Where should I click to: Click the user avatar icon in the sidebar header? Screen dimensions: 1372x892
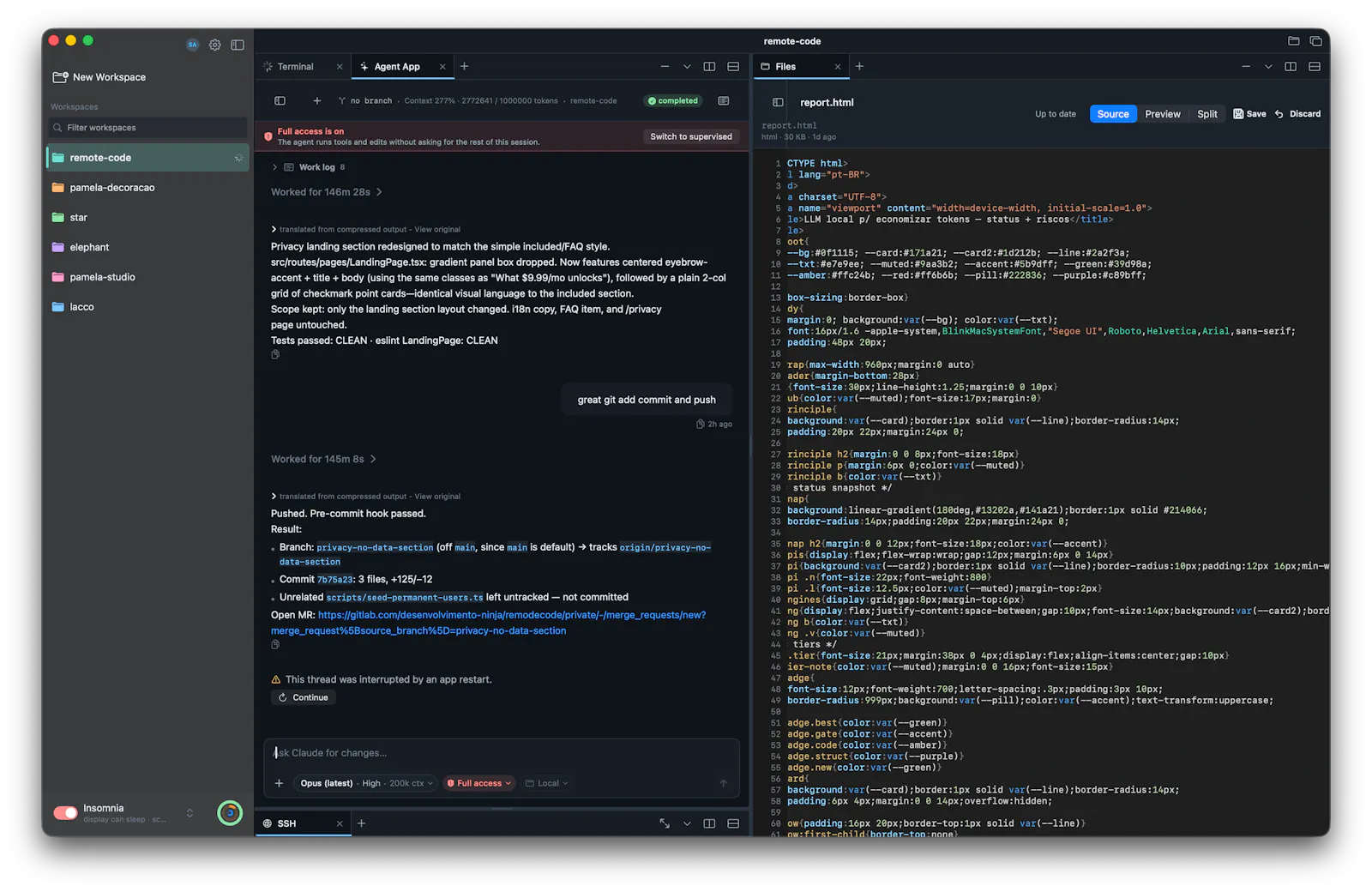coord(192,45)
